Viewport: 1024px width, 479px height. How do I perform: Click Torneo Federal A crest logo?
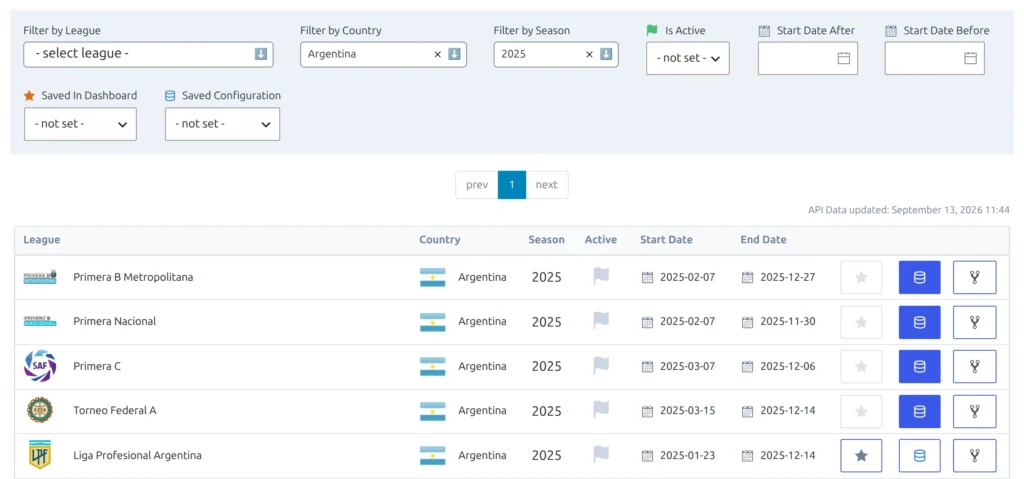(40, 410)
